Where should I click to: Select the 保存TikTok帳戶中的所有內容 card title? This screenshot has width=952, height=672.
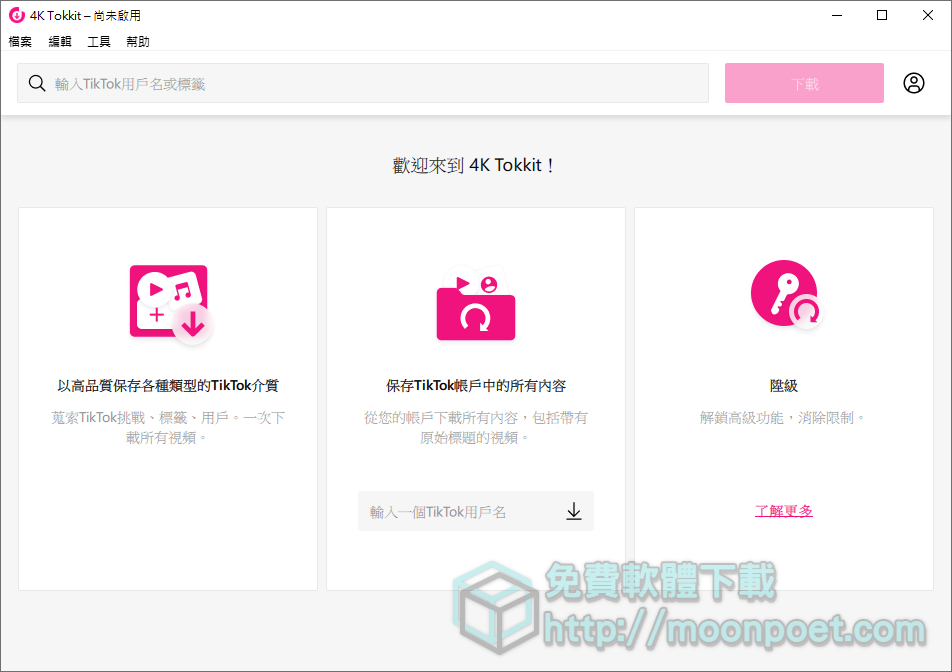click(x=476, y=385)
